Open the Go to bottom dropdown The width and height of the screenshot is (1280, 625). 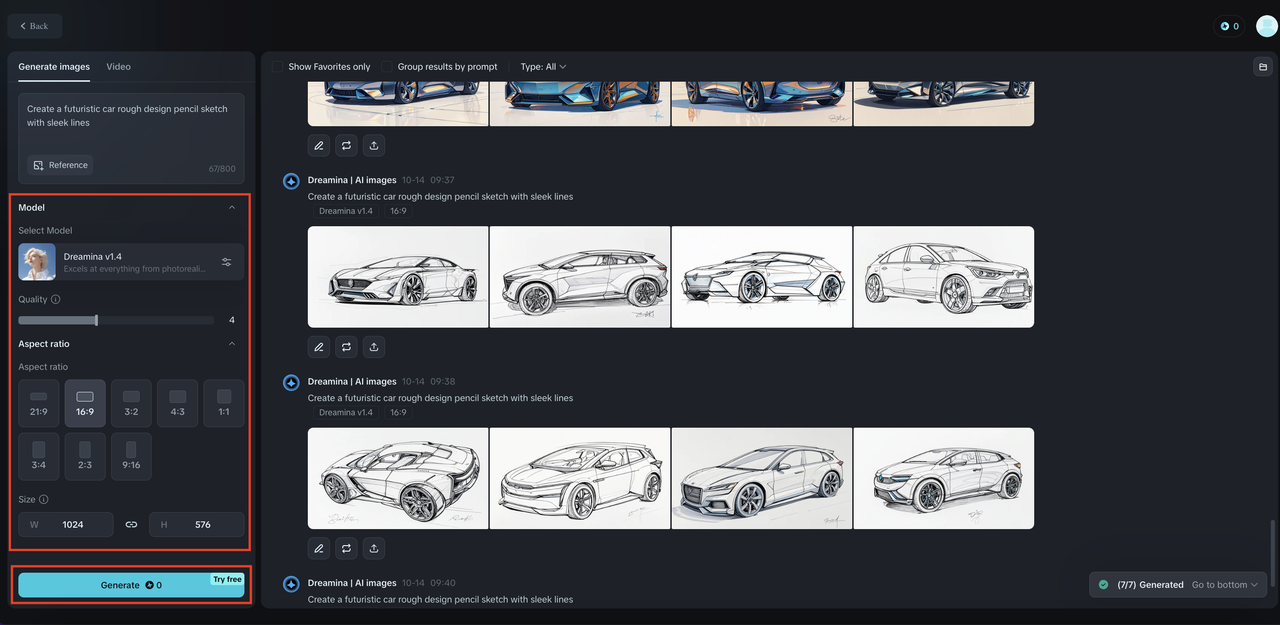1225,584
